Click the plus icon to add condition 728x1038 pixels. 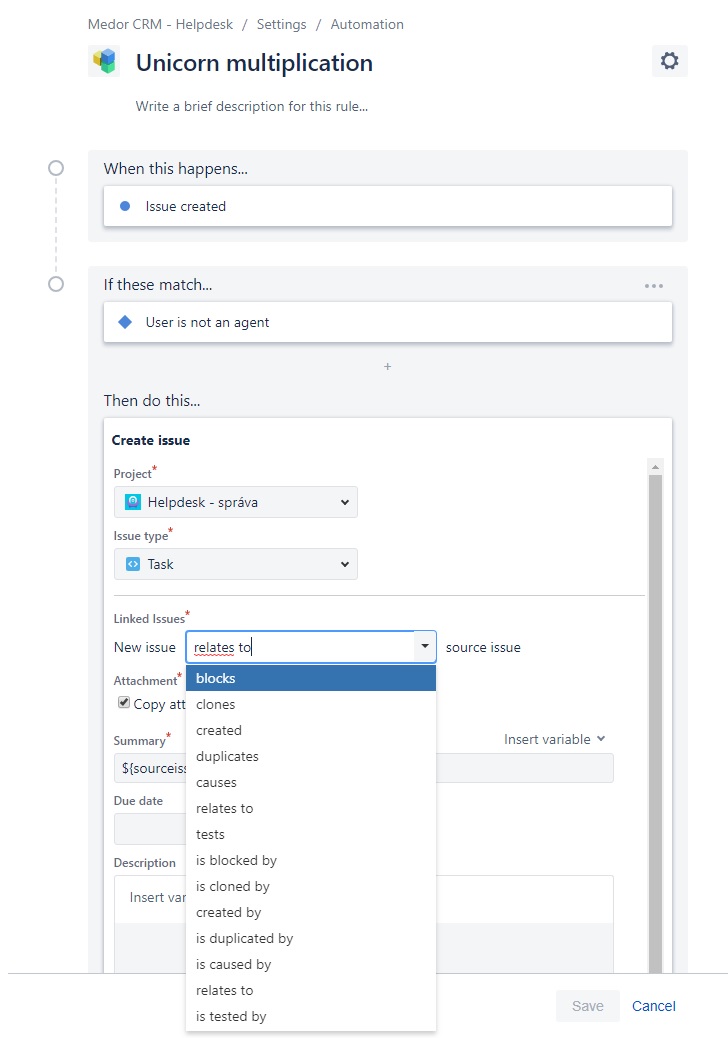(x=388, y=366)
